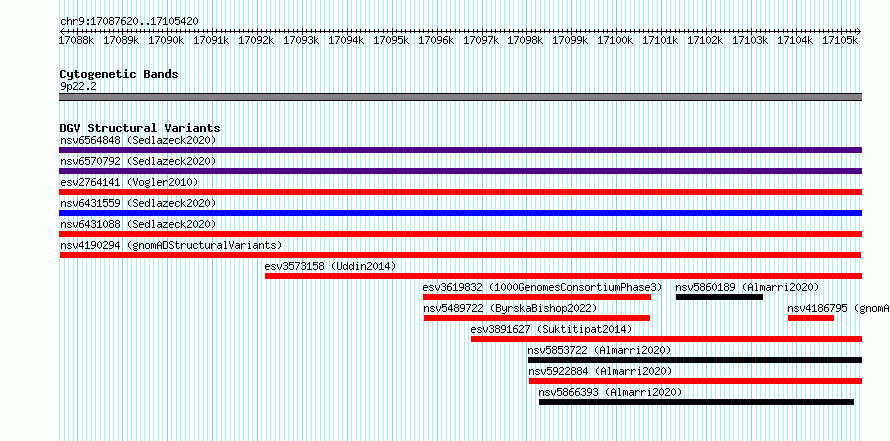Click the grey 9p22.2 cytogenetic band bar
The width and height of the screenshot is (890, 441).
coord(460,97)
